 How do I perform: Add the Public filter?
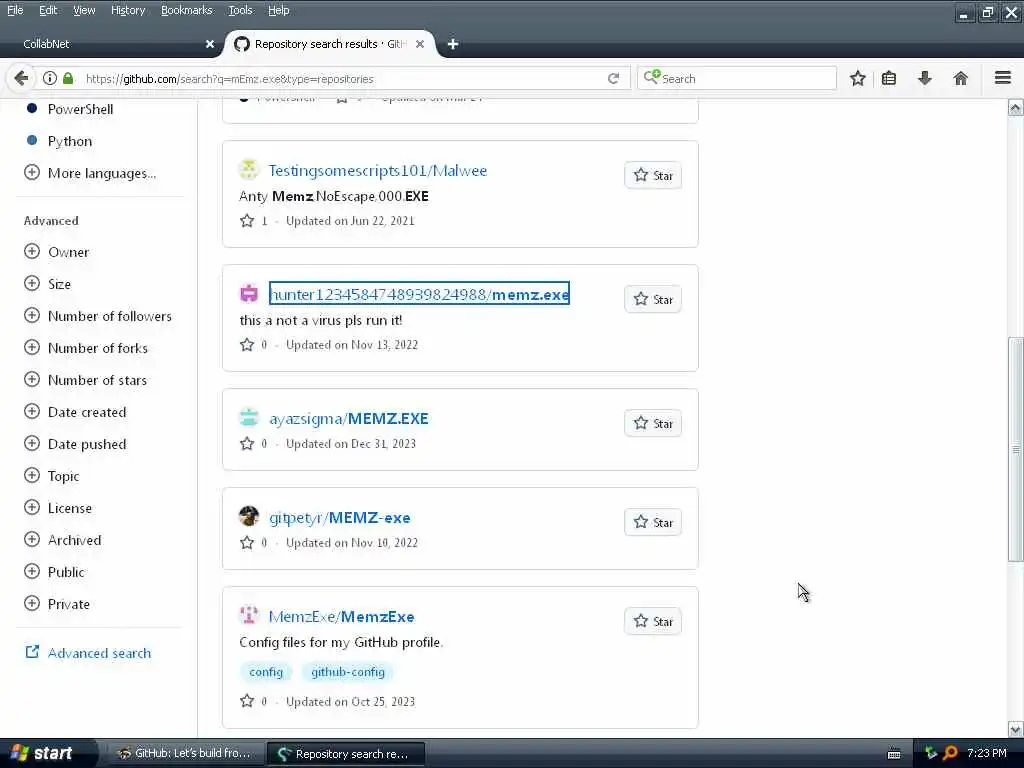54,572
